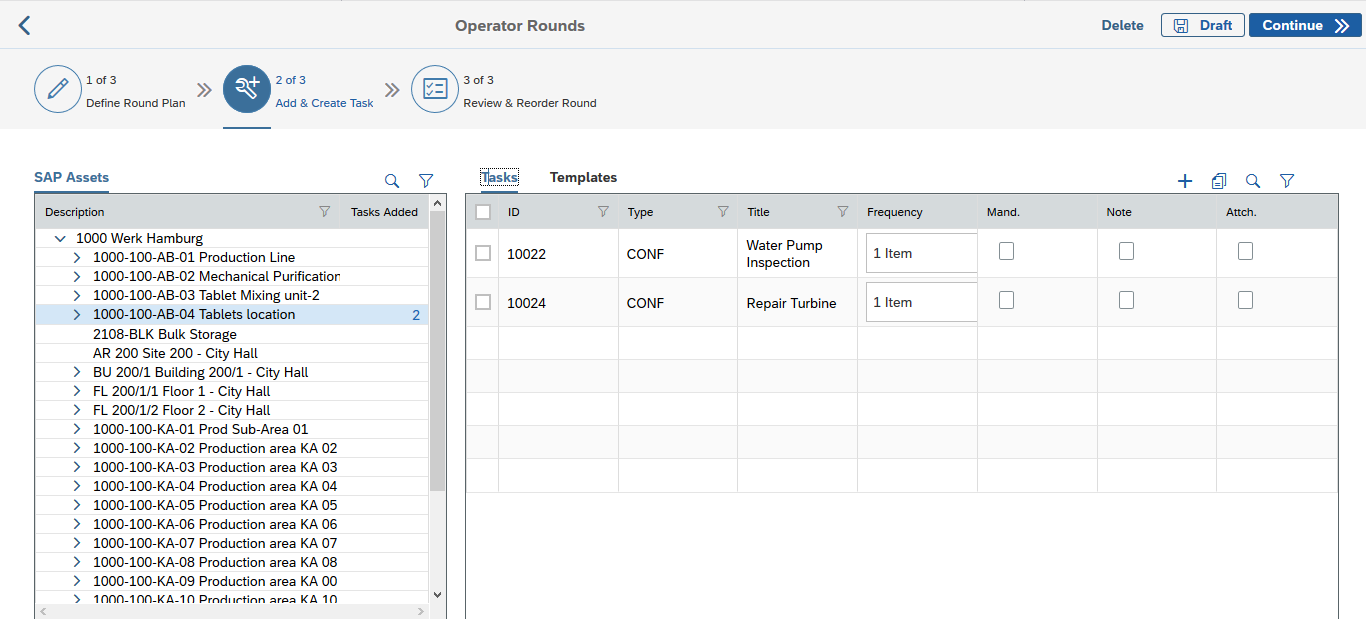Go to step 3 Review & Reorder Round
Viewport: 1366px width, 619px height.
coord(530,103)
